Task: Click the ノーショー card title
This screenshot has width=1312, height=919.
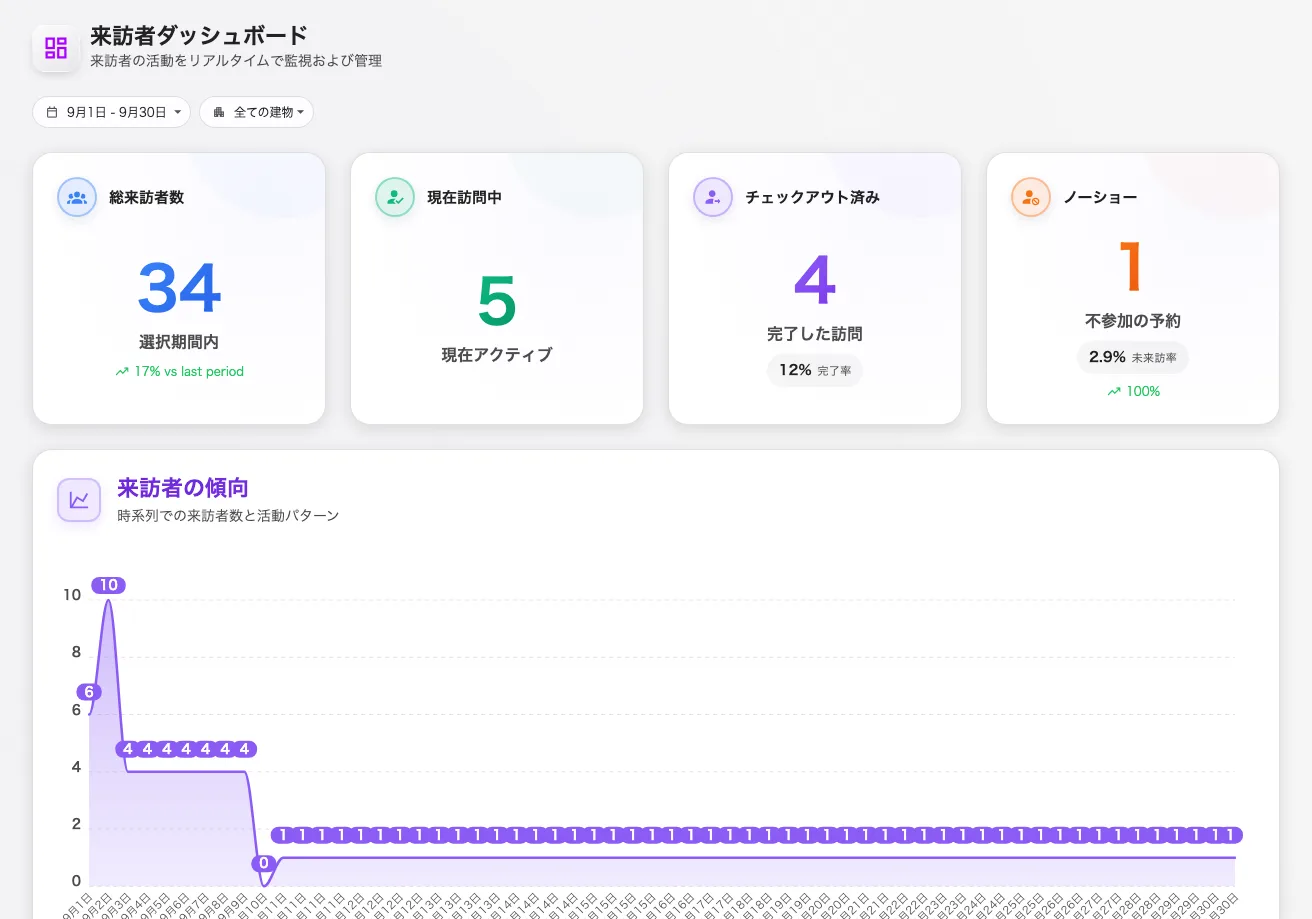Action: [1101, 198]
